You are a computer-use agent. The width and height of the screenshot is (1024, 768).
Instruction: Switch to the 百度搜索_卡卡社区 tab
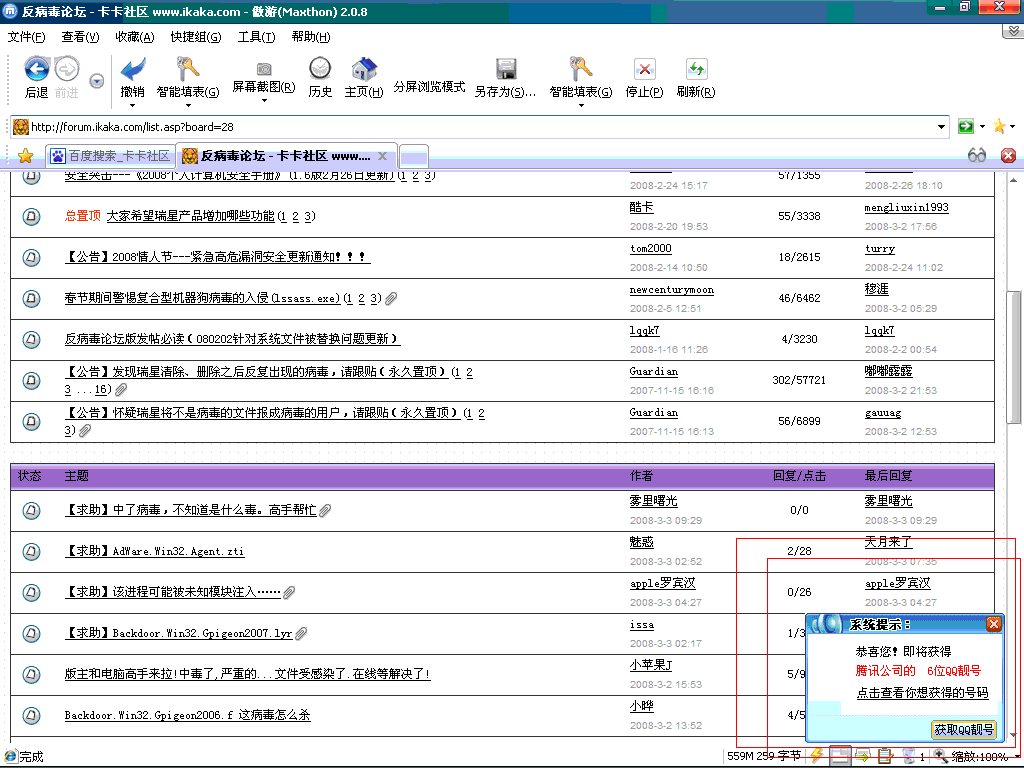110,156
